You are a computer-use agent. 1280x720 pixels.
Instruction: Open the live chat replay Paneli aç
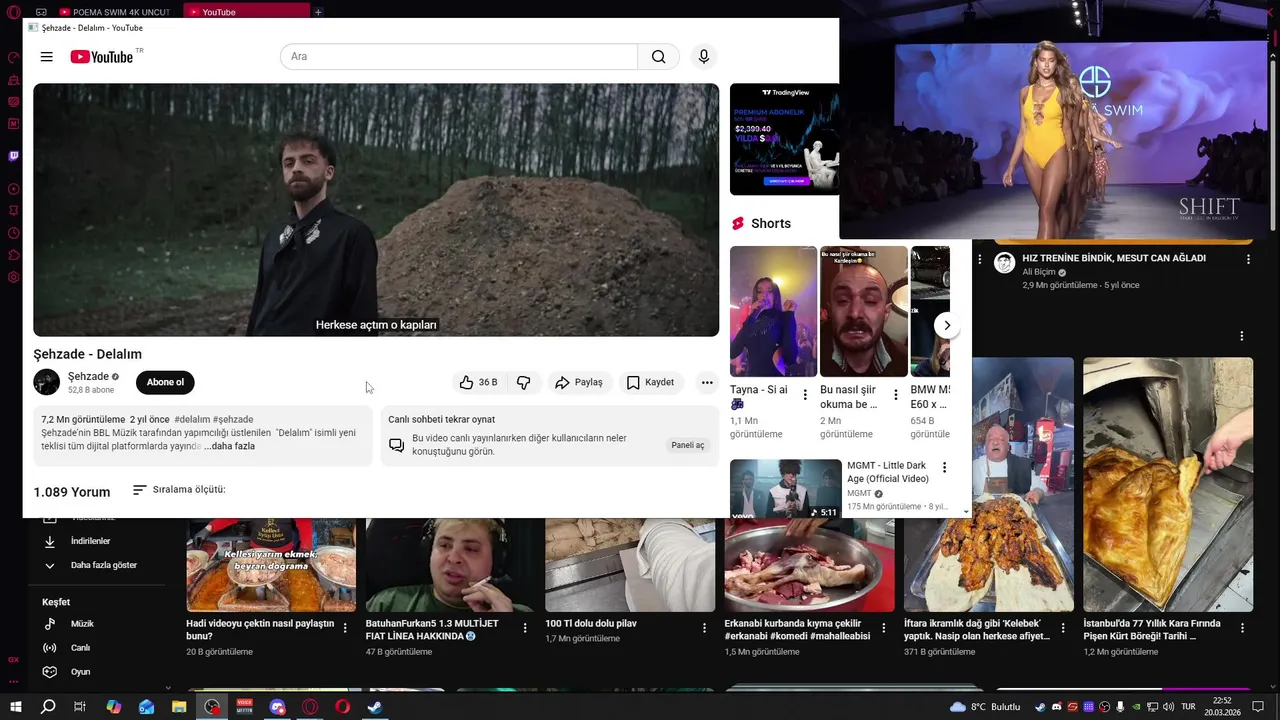(x=687, y=445)
